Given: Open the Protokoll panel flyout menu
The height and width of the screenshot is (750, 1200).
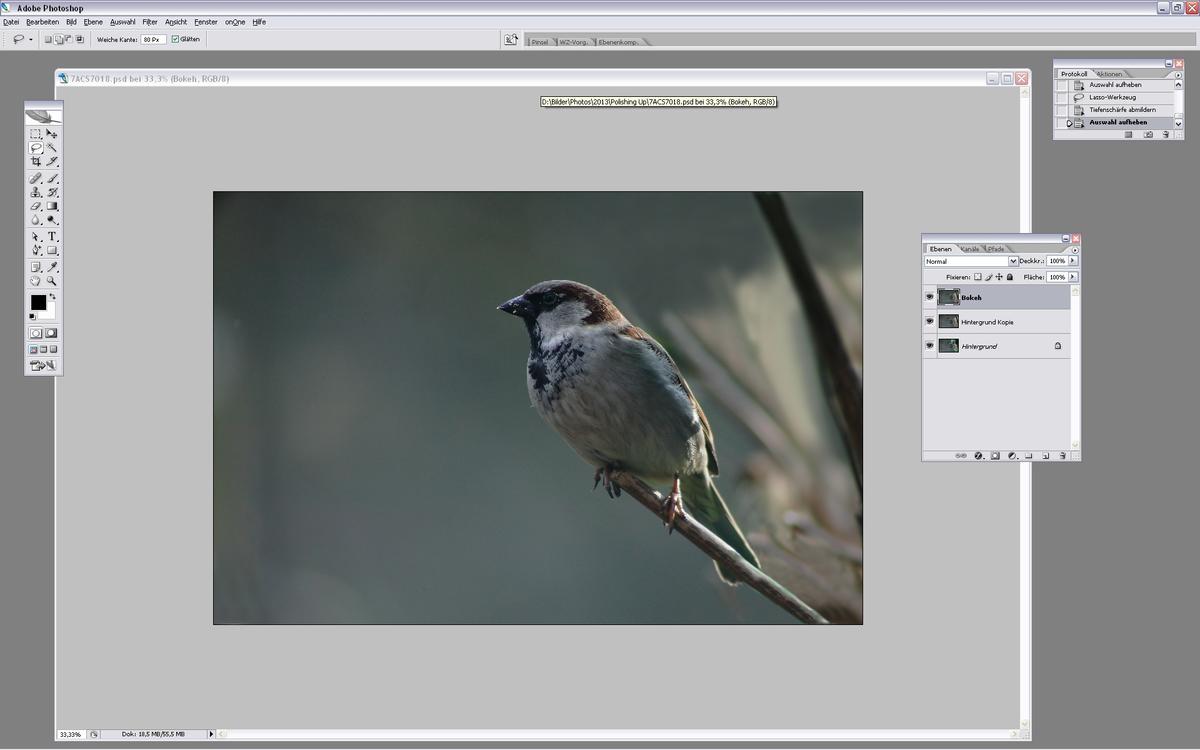Looking at the screenshot, I should [1178, 75].
